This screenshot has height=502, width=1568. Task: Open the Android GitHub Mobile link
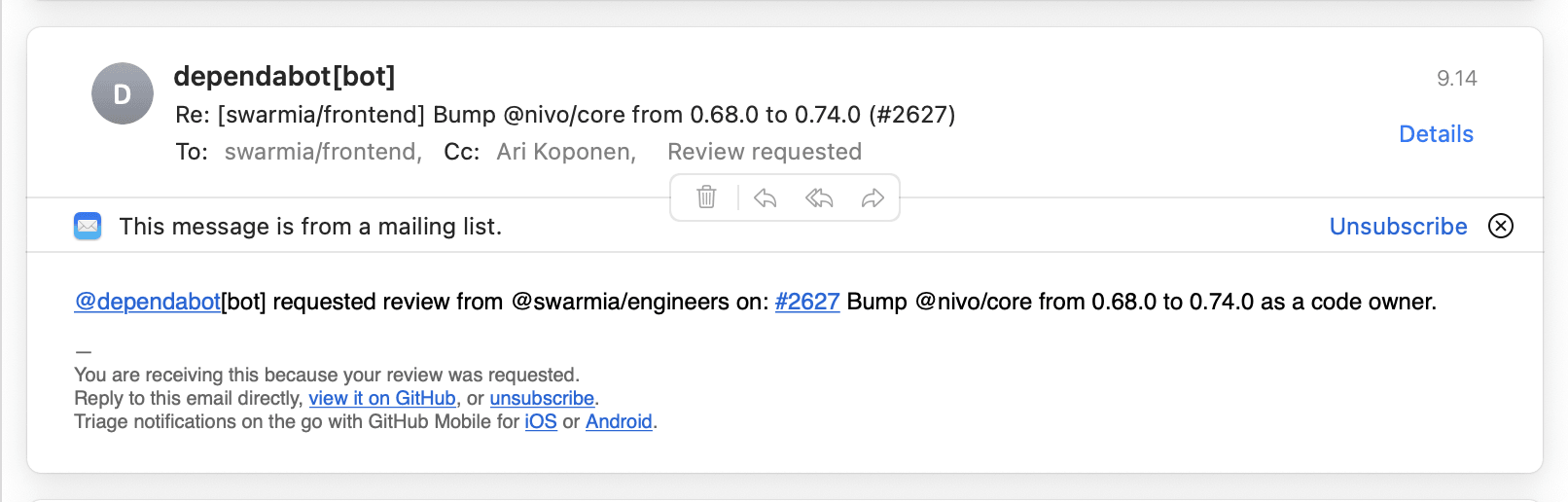pos(619,421)
